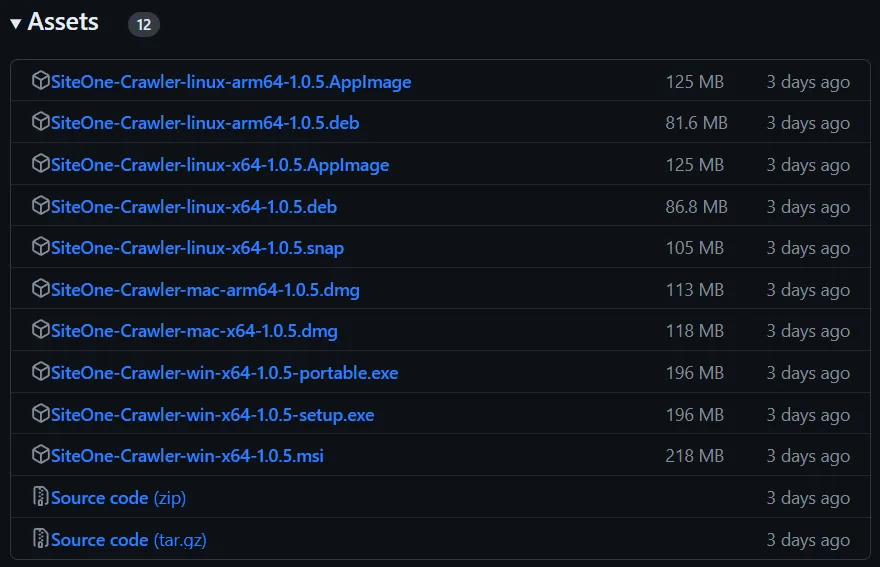
Task: Click the Assets heading text
Action: click(63, 22)
